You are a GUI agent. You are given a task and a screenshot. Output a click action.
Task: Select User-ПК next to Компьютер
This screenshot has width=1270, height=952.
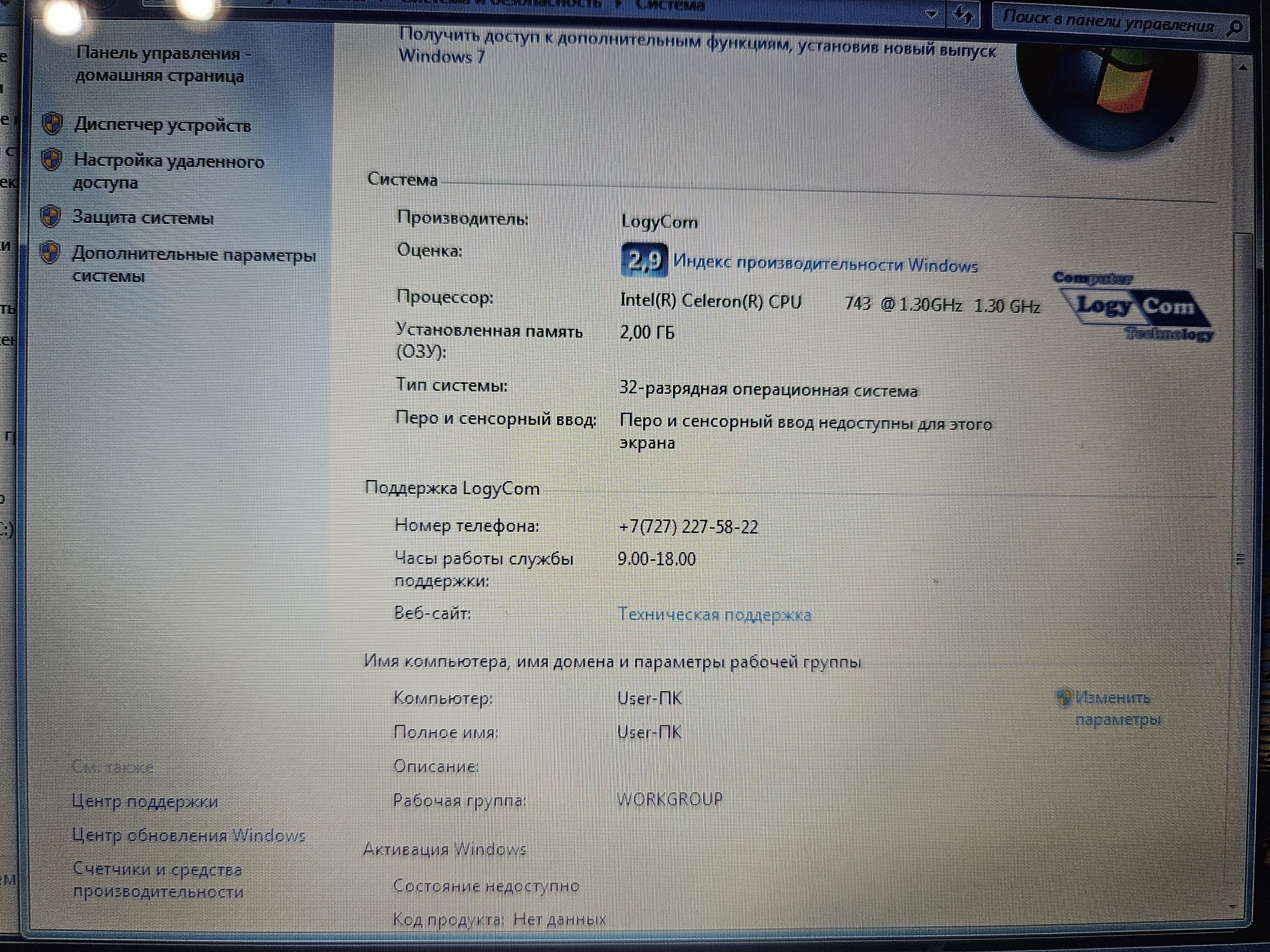click(x=650, y=699)
